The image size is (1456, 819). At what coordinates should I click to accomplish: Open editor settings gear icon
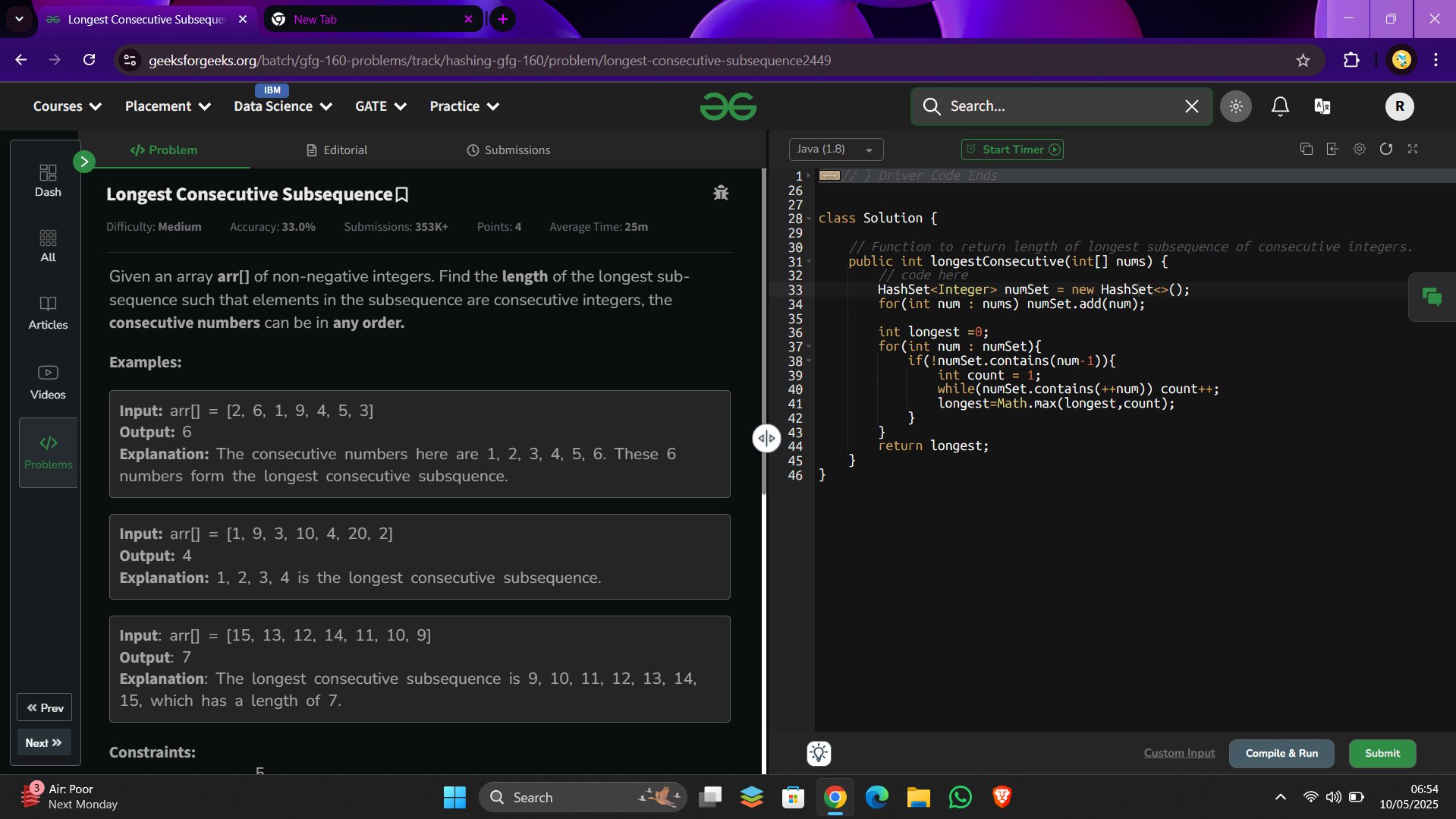pos(1360,150)
